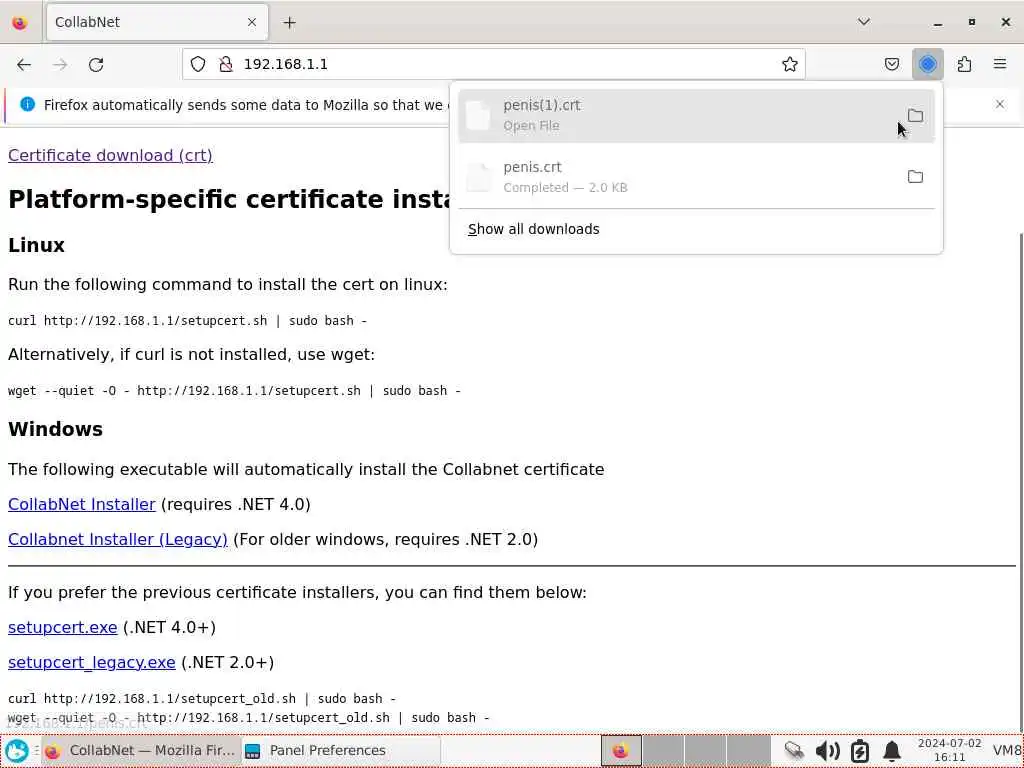This screenshot has height=768, width=1024.
Task: Click the taskbar clock showing 16:11
Action: 949,750
